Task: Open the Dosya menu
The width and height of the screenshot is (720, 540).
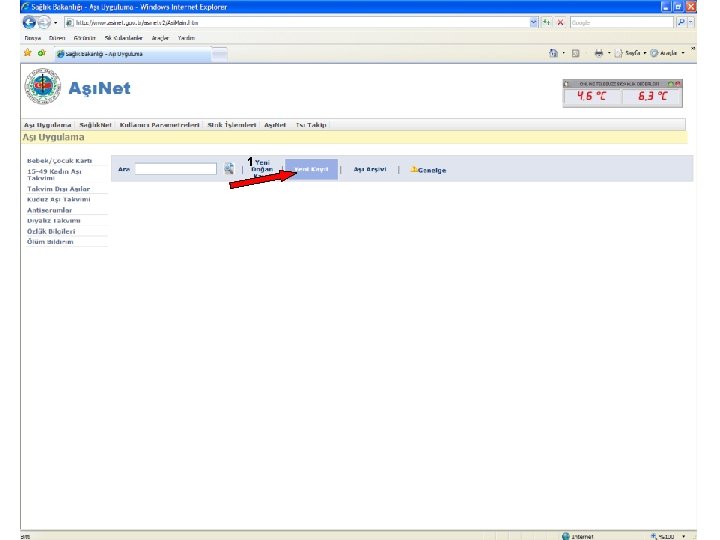Action: click(33, 38)
